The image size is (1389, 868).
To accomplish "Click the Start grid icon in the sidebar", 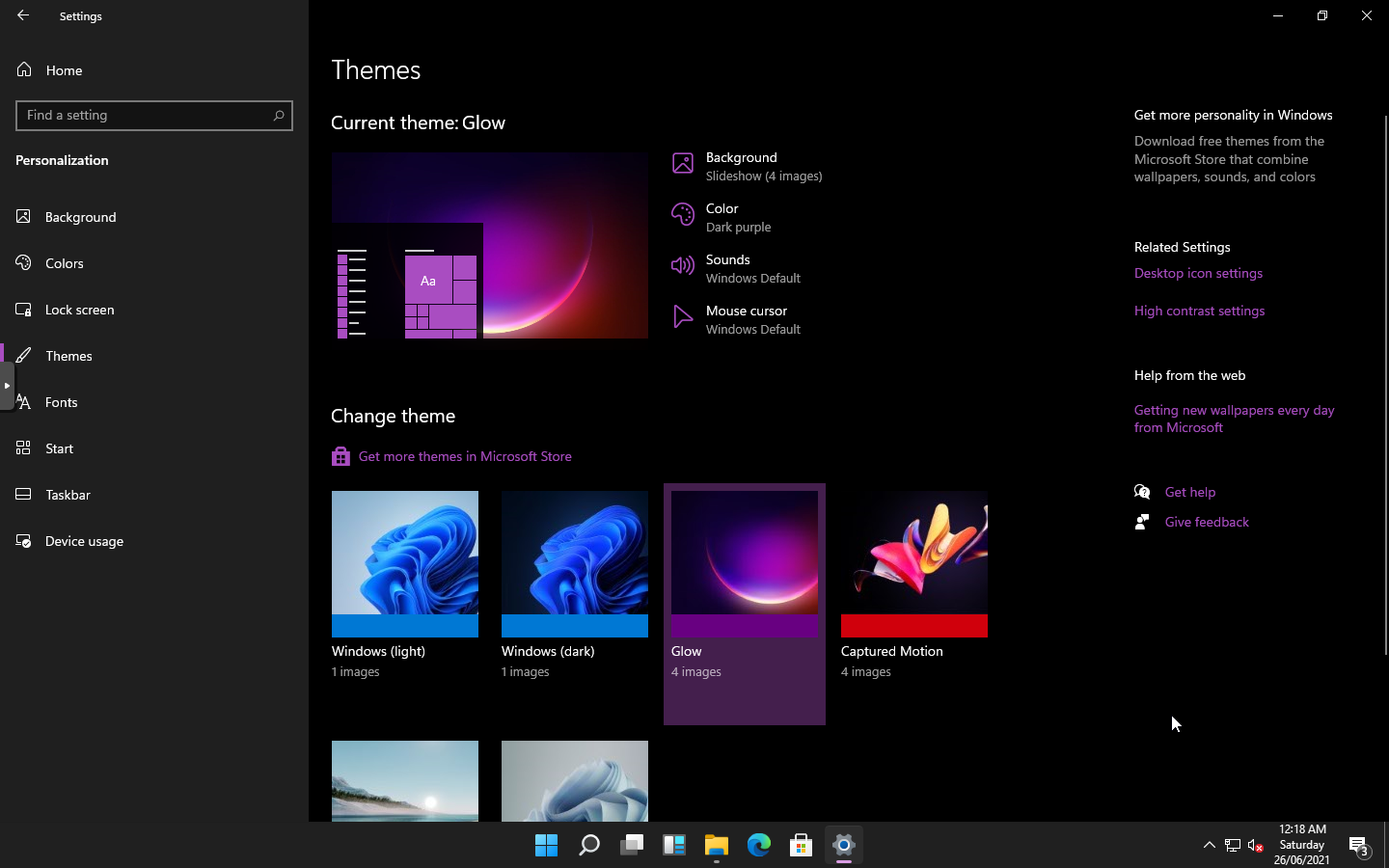I will [x=24, y=448].
